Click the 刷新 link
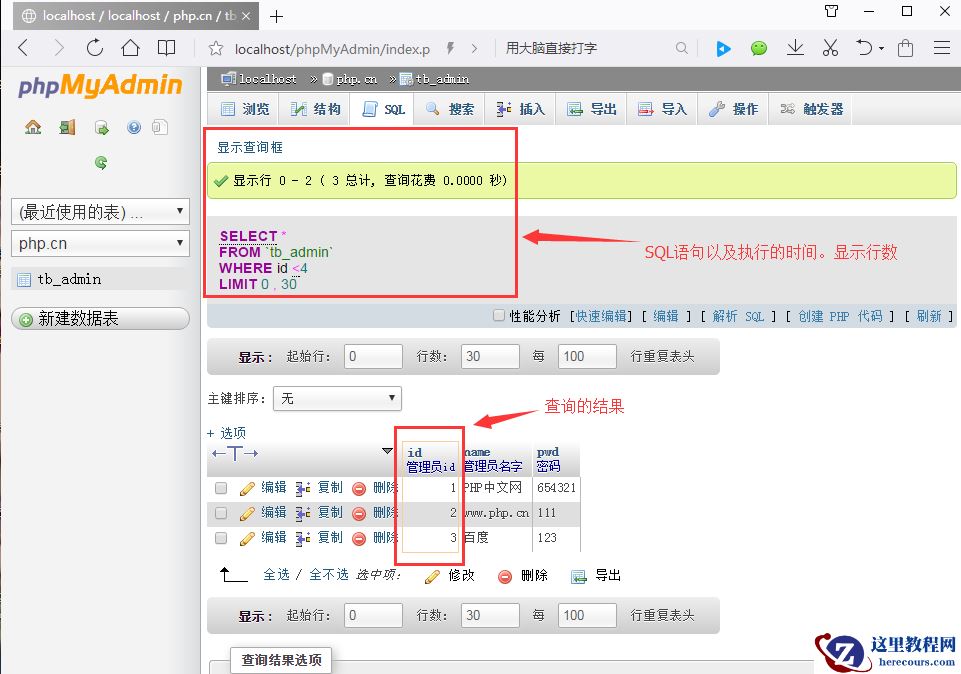The image size is (961, 674). [929, 316]
